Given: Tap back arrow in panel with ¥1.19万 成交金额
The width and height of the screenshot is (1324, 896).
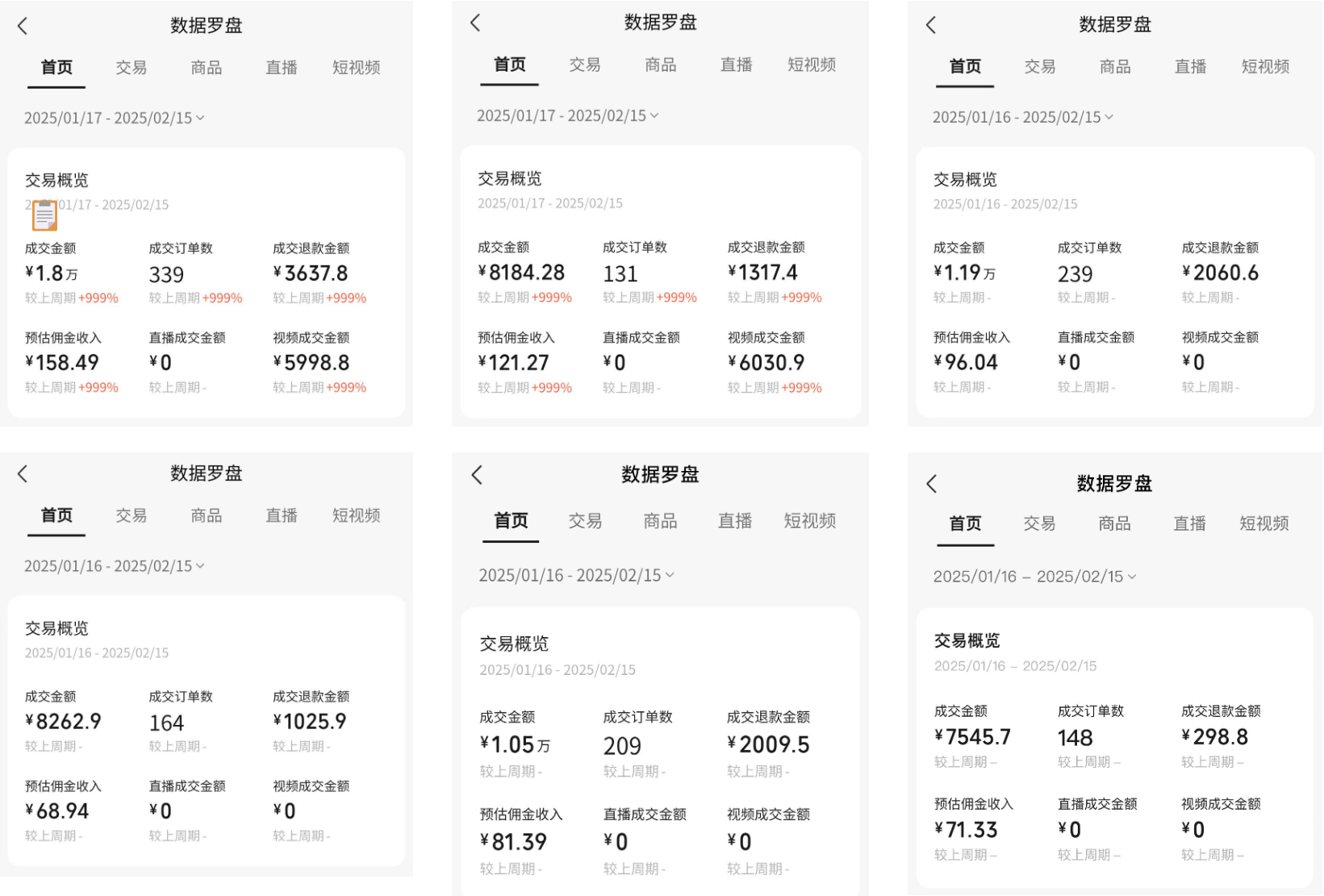Looking at the screenshot, I should coord(931,25).
